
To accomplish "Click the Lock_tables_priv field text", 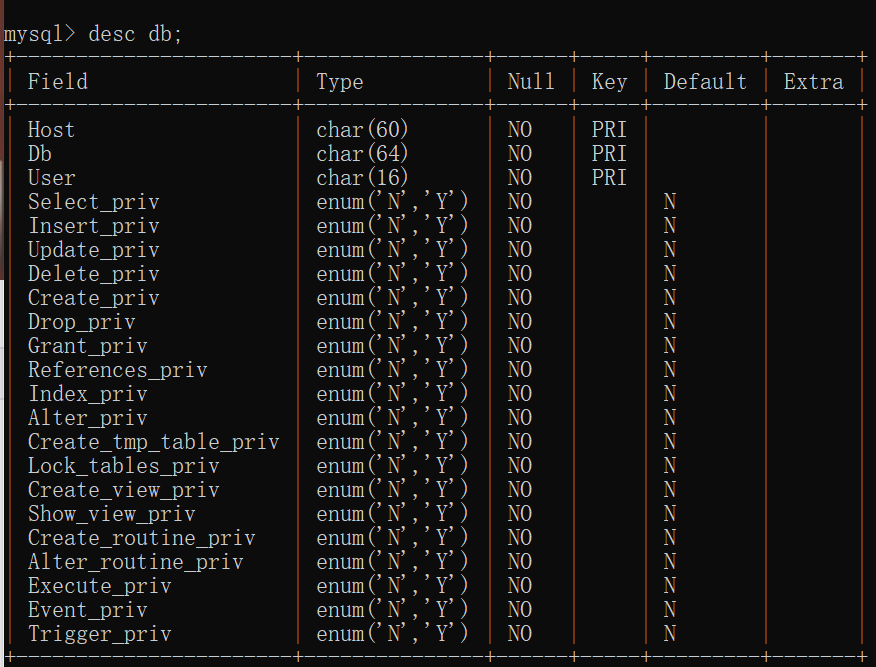I will click(123, 466).
